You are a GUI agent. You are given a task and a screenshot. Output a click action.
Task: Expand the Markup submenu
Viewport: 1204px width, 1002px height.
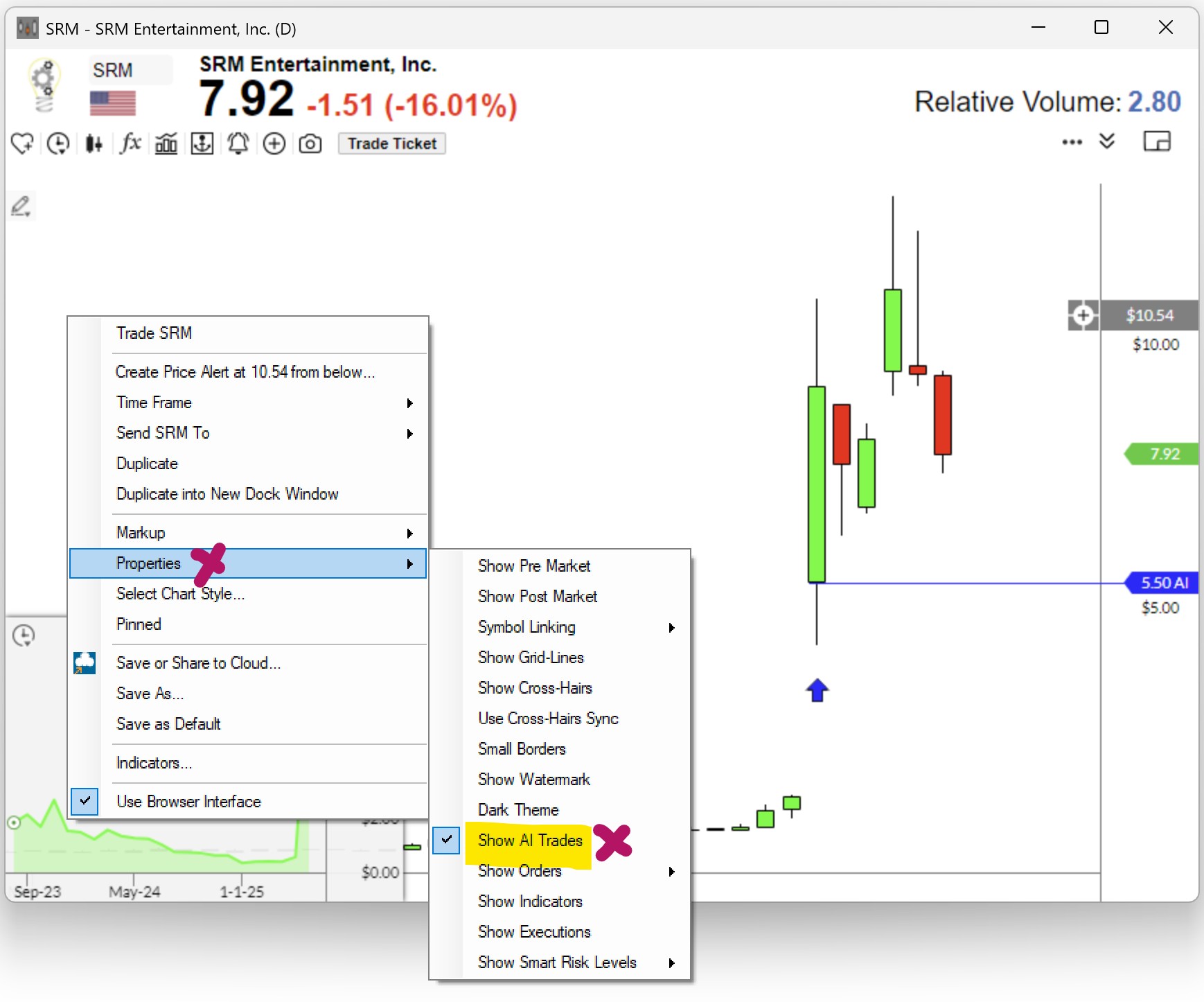(248, 533)
